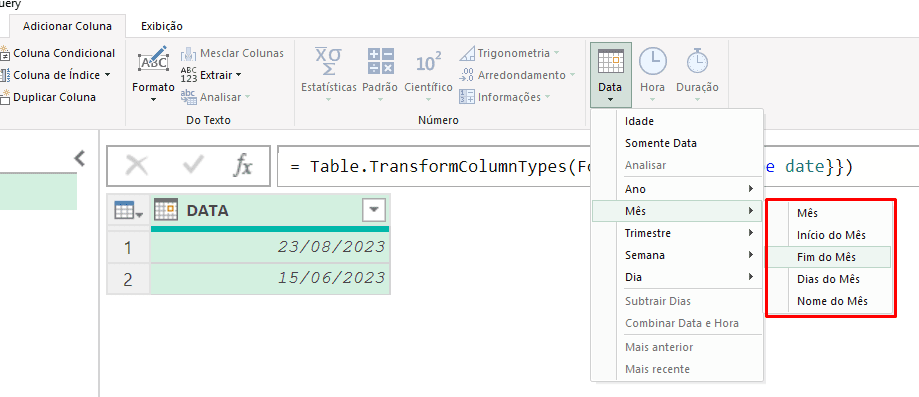919x397 pixels.
Task: Collapse the queries pane with the chevron
Action: point(80,158)
